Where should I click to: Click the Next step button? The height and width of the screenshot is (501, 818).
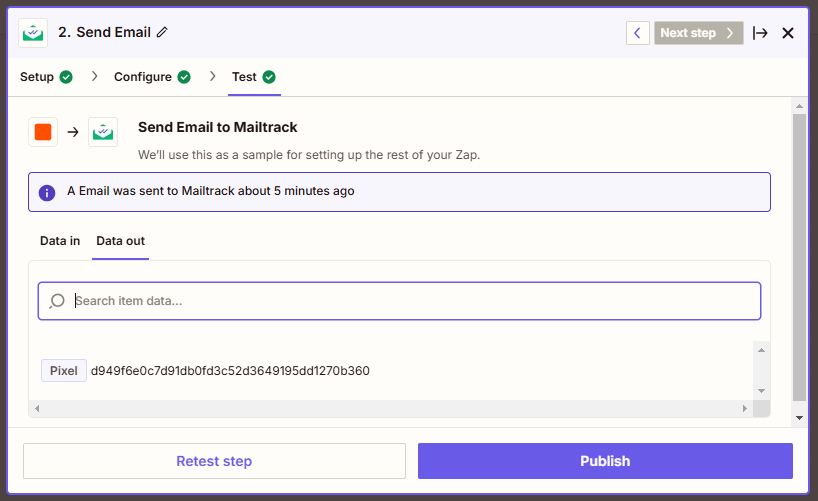click(699, 33)
